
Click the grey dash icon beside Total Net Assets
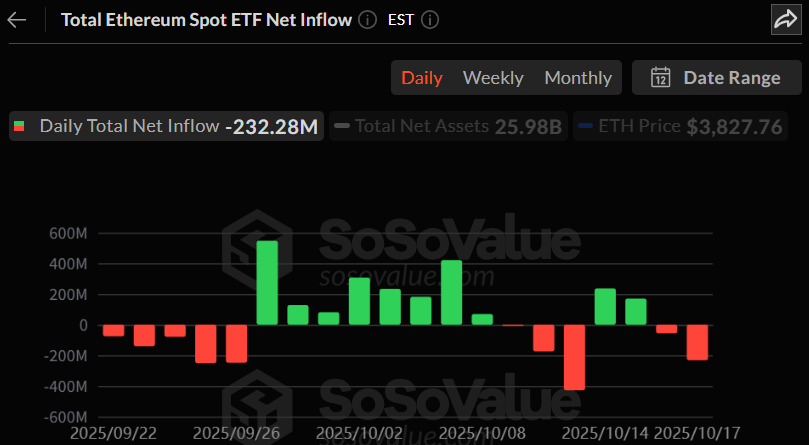pos(342,126)
